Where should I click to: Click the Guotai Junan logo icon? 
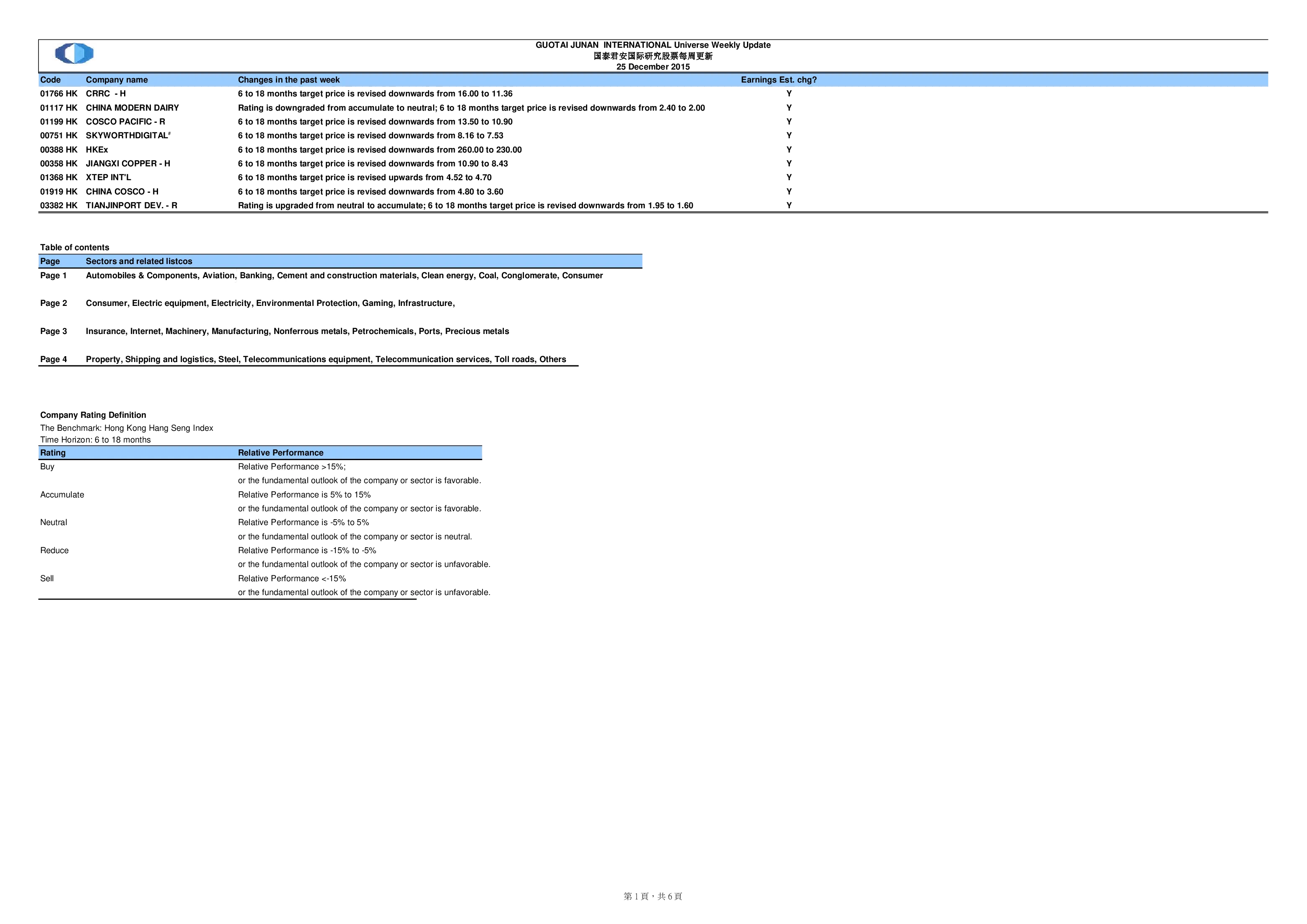coord(75,54)
